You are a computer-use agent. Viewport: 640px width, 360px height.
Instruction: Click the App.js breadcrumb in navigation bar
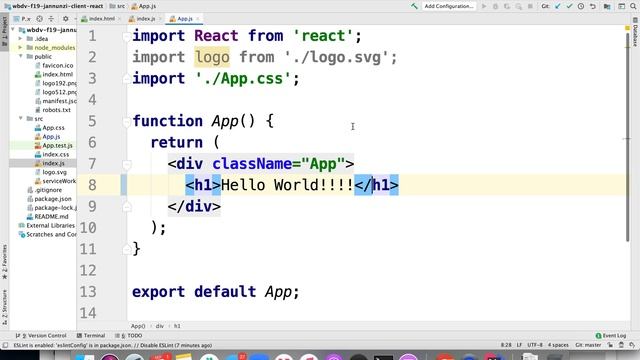pyautogui.click(x=144, y=6)
